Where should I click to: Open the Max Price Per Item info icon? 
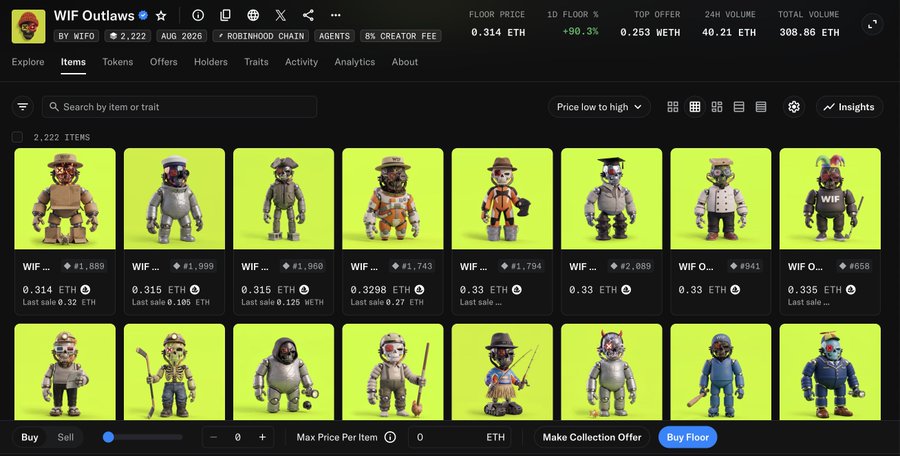click(x=390, y=437)
